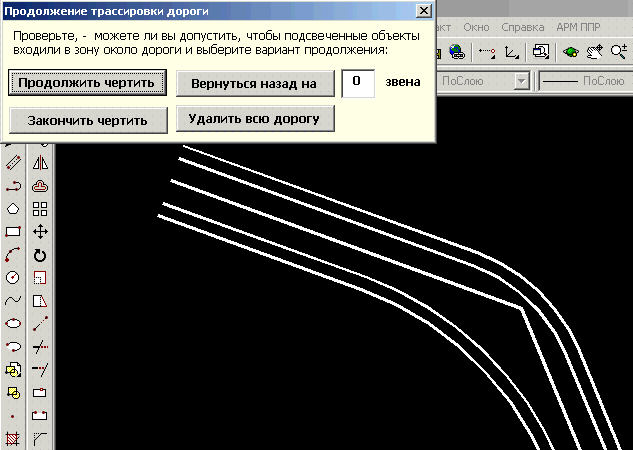Screen dimensions: 633x450
Task: Select the Pan Realtime hand tool
Action: click(x=594, y=52)
